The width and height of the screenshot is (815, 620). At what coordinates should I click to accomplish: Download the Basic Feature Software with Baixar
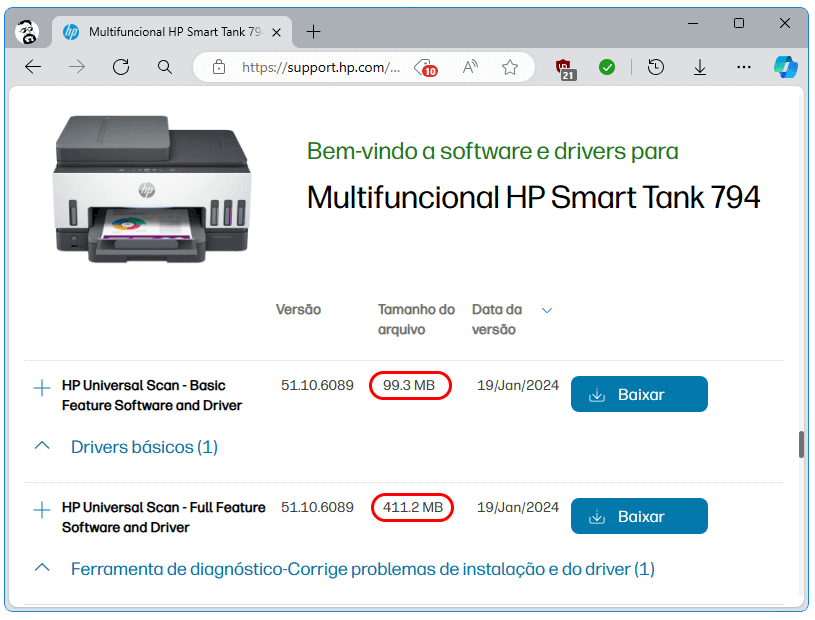(639, 394)
